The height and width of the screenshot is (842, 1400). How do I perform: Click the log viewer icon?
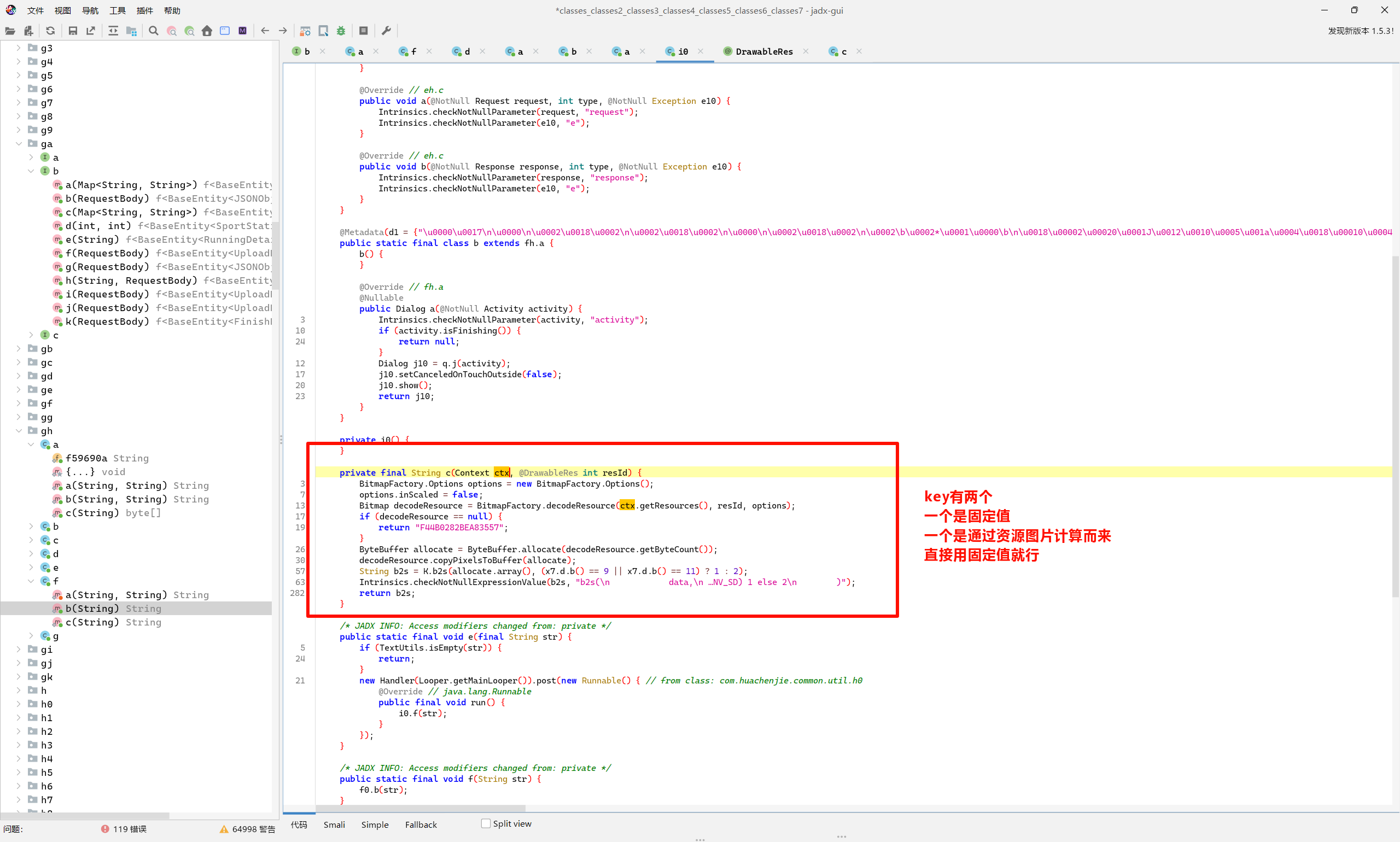(364, 31)
